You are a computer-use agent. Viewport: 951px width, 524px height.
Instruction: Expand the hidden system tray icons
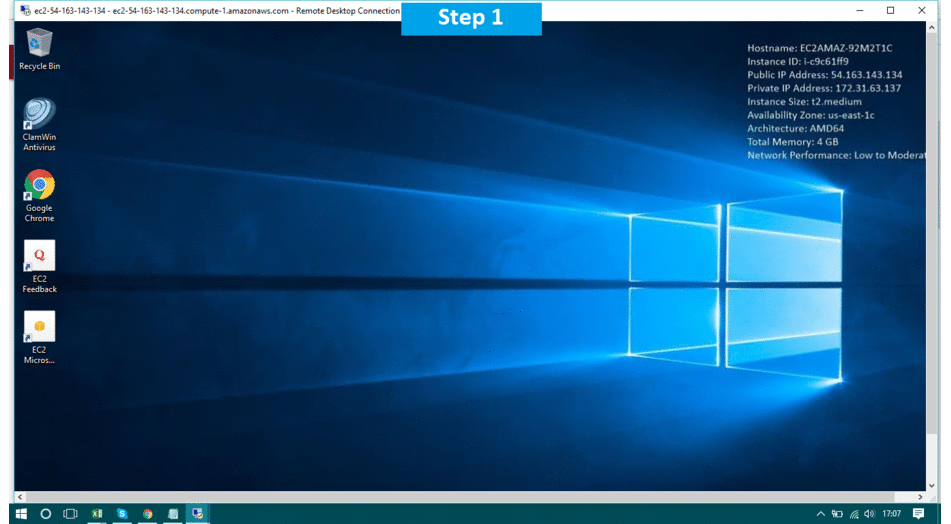click(x=821, y=513)
